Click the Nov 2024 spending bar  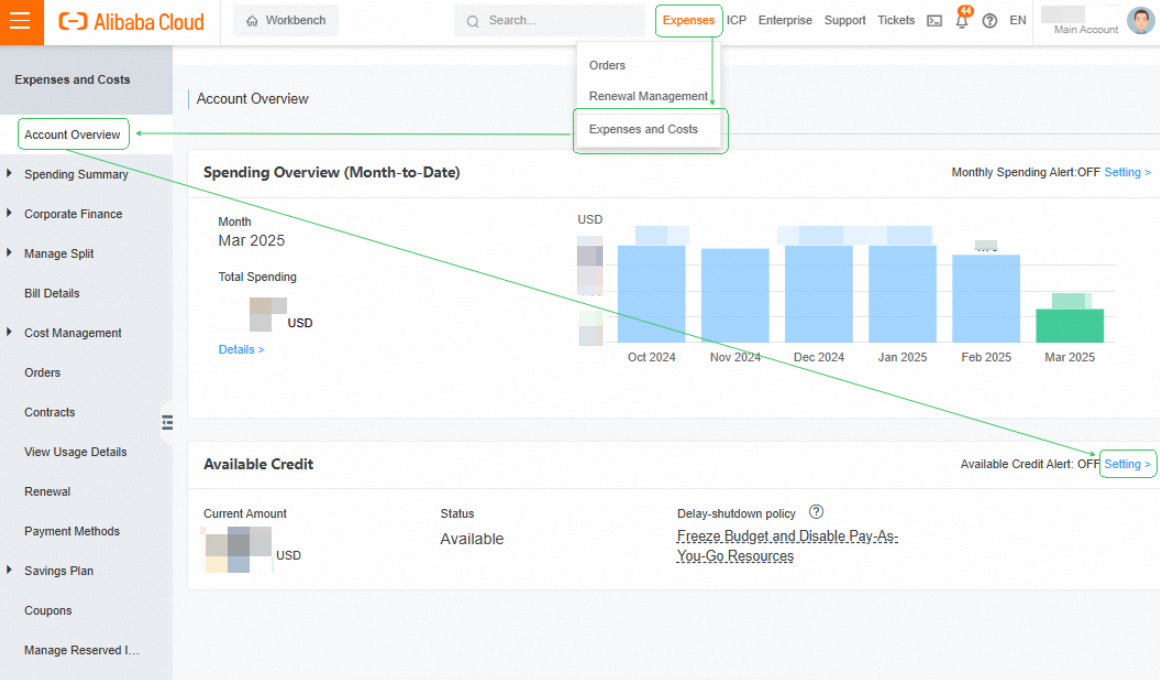point(735,295)
